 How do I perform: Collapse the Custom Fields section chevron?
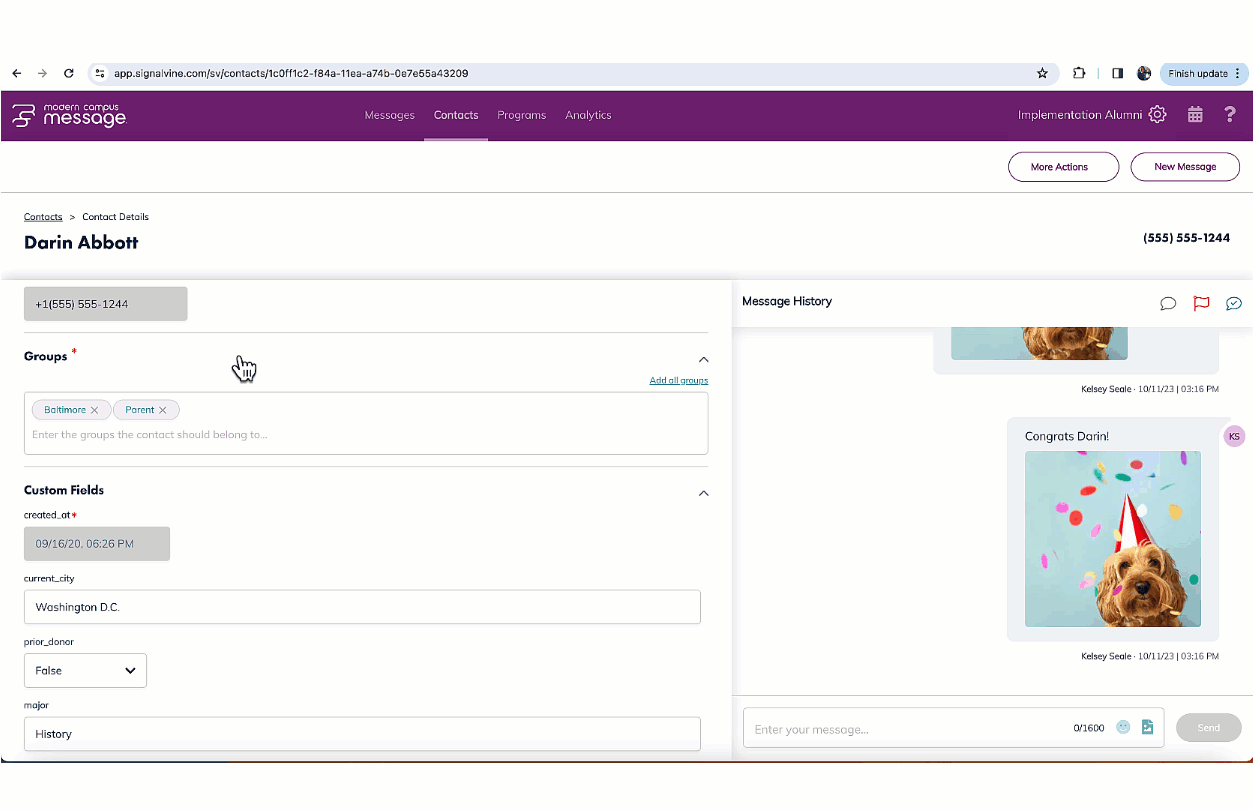(703, 493)
